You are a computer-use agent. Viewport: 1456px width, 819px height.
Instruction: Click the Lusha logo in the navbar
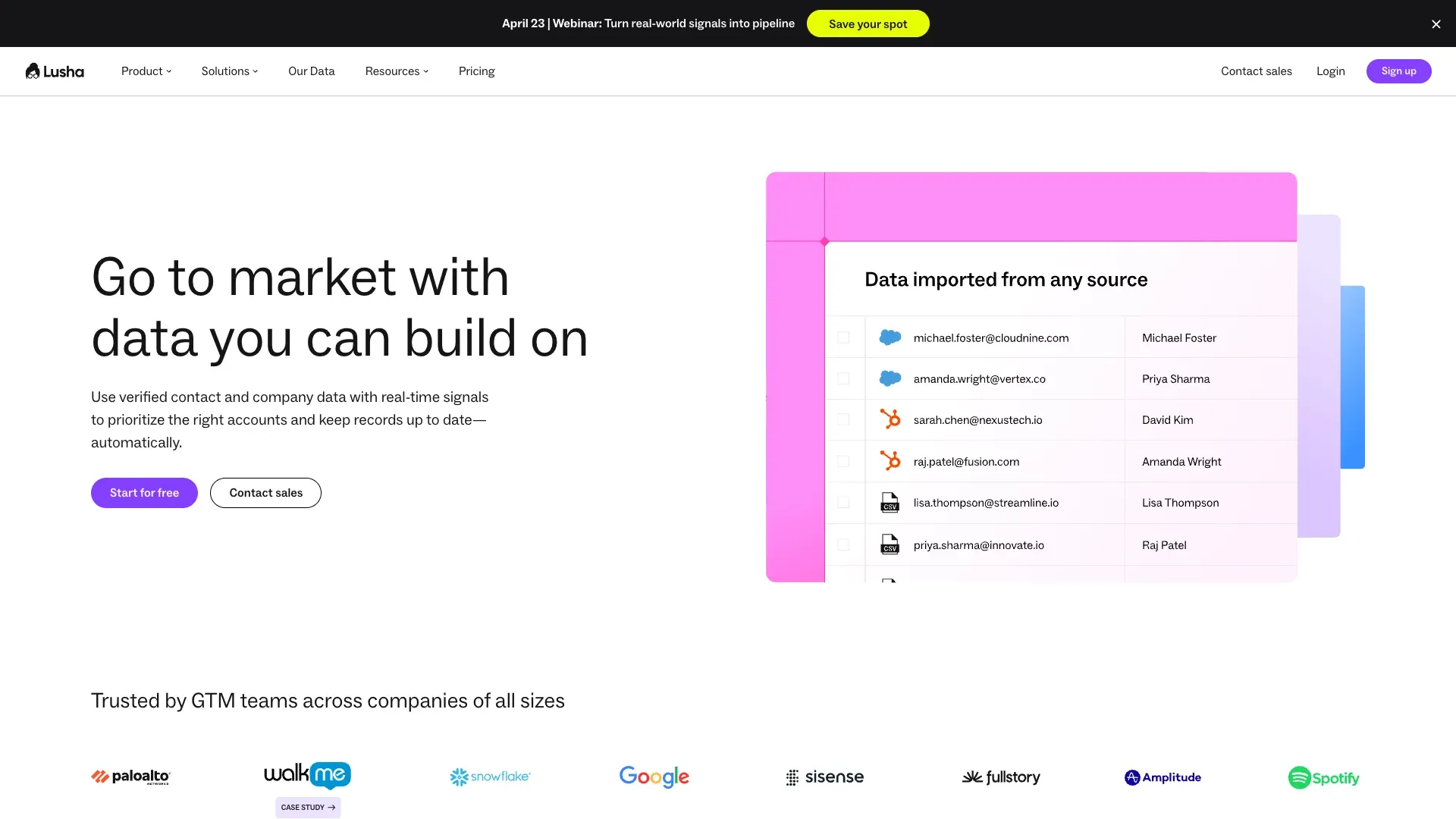(x=55, y=71)
